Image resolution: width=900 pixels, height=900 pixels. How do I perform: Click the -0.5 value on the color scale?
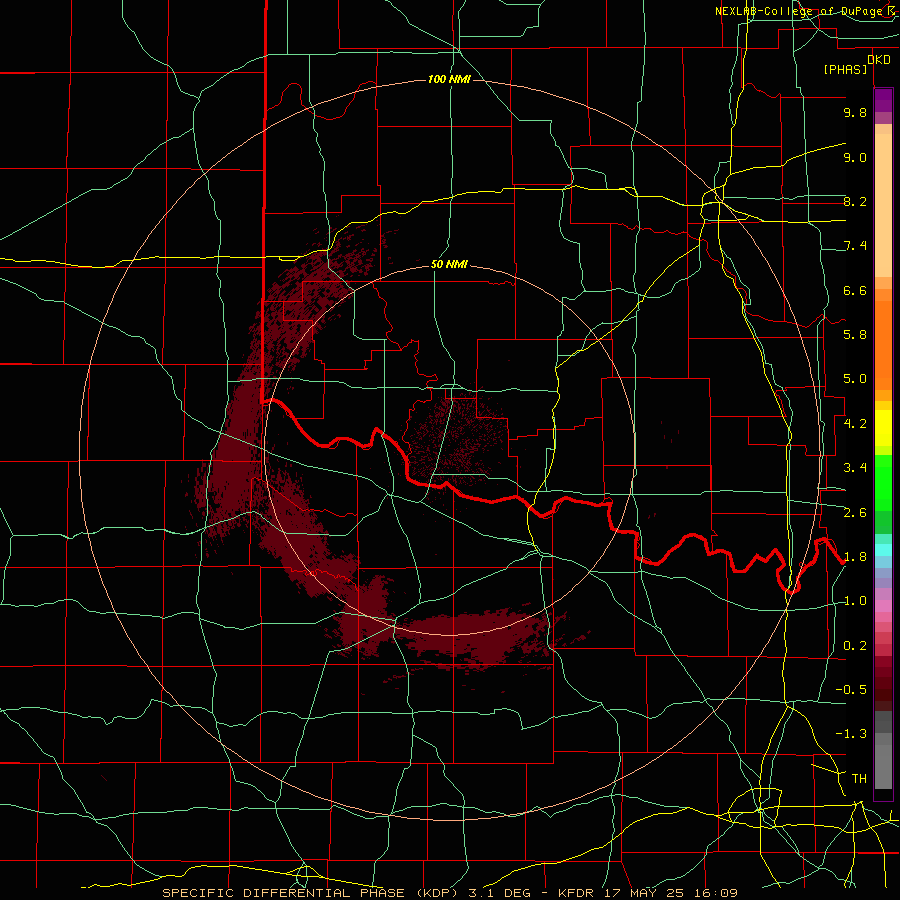point(851,690)
